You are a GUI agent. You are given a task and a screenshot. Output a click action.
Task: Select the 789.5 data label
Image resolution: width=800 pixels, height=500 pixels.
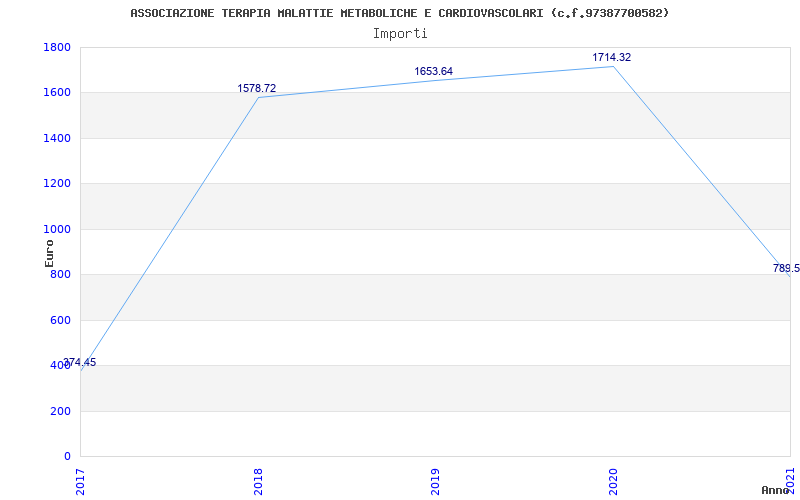click(786, 268)
